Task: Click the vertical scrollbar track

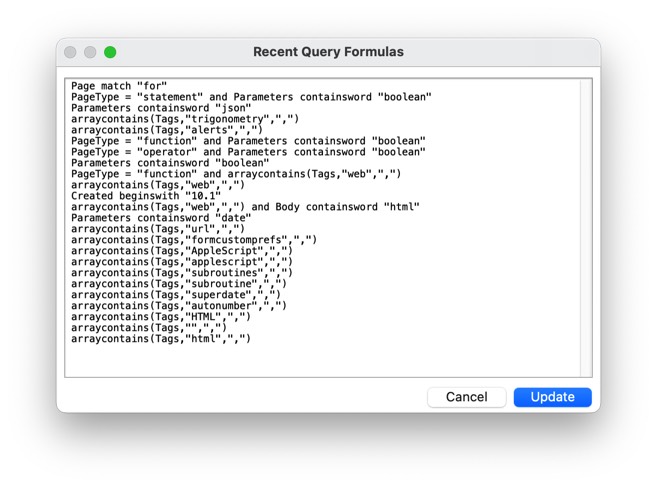Action: (586, 228)
